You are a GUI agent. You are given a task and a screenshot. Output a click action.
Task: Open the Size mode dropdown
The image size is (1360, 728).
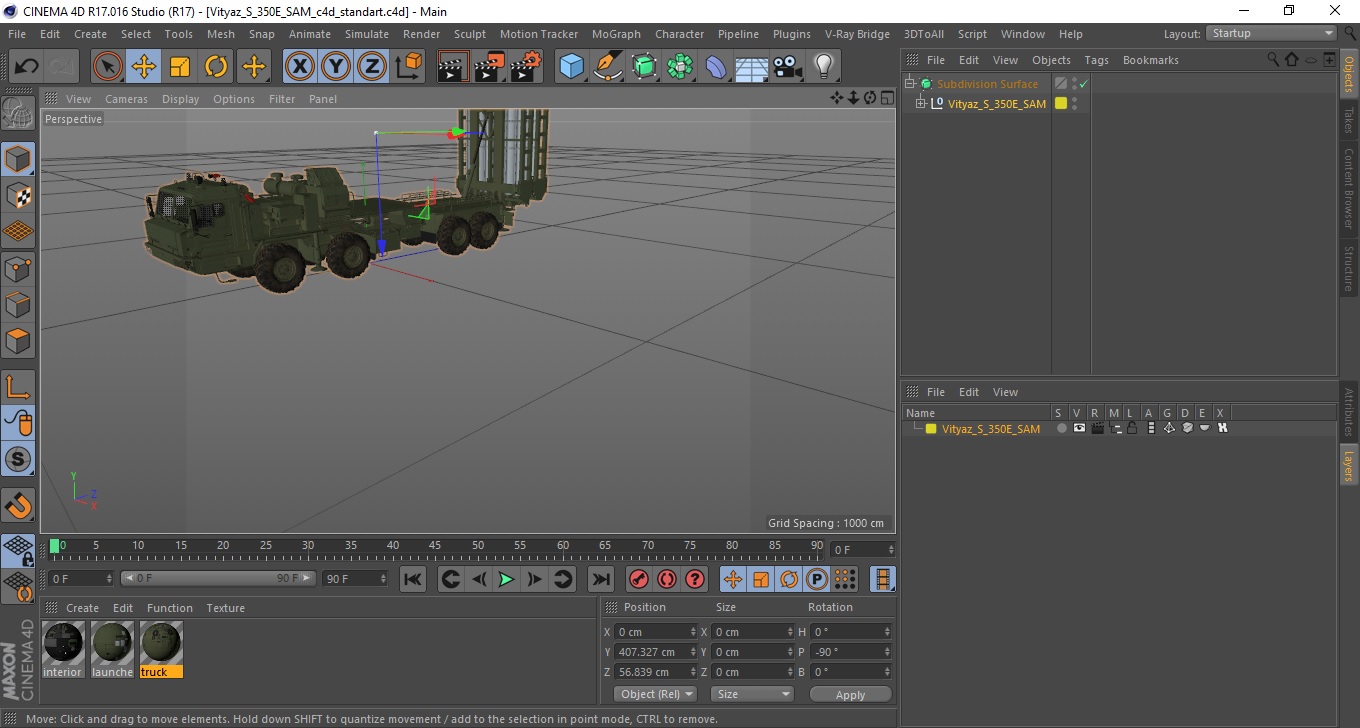click(752, 694)
